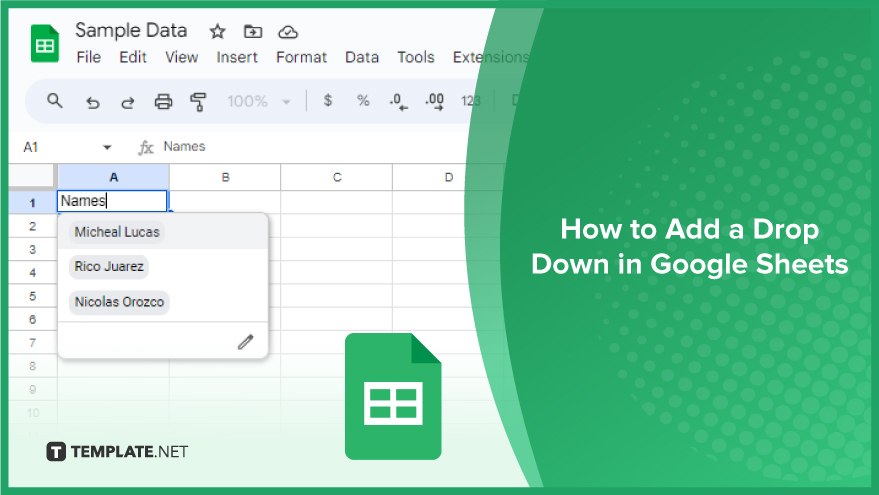Image resolution: width=879 pixels, height=495 pixels.
Task: Click the fx function icon
Action: point(146,147)
